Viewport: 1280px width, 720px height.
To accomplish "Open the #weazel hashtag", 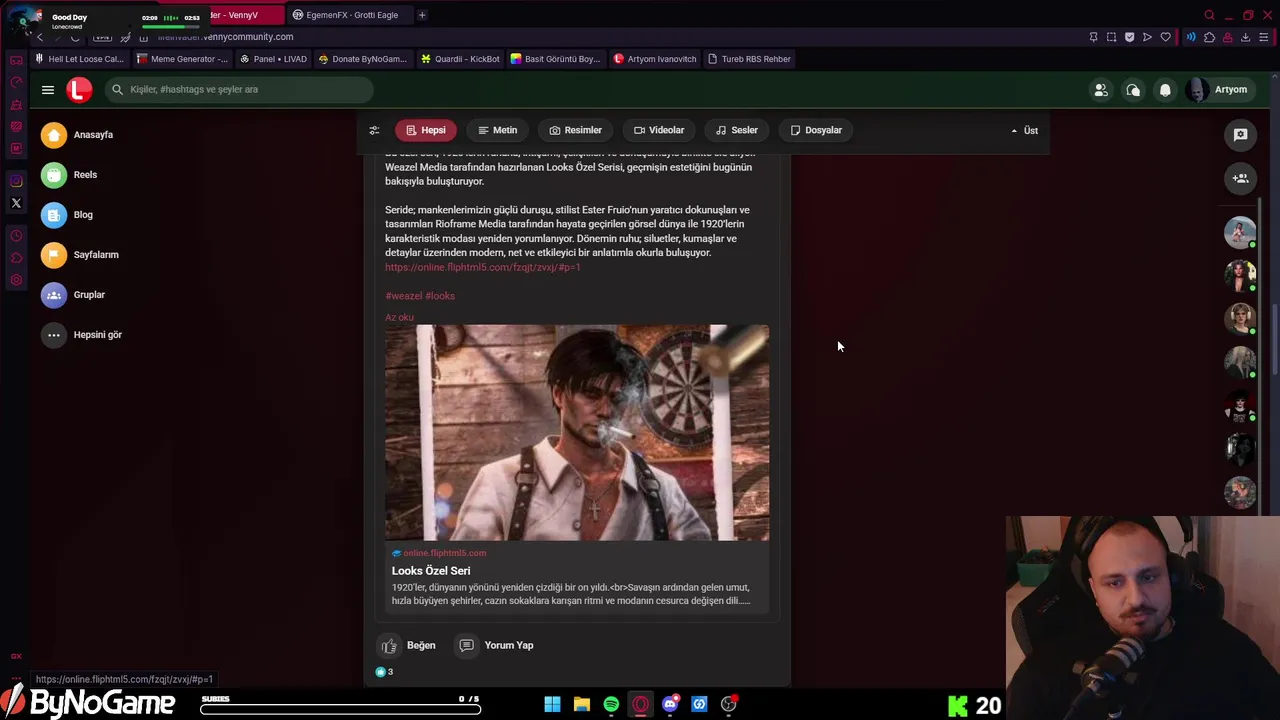I will (x=403, y=296).
